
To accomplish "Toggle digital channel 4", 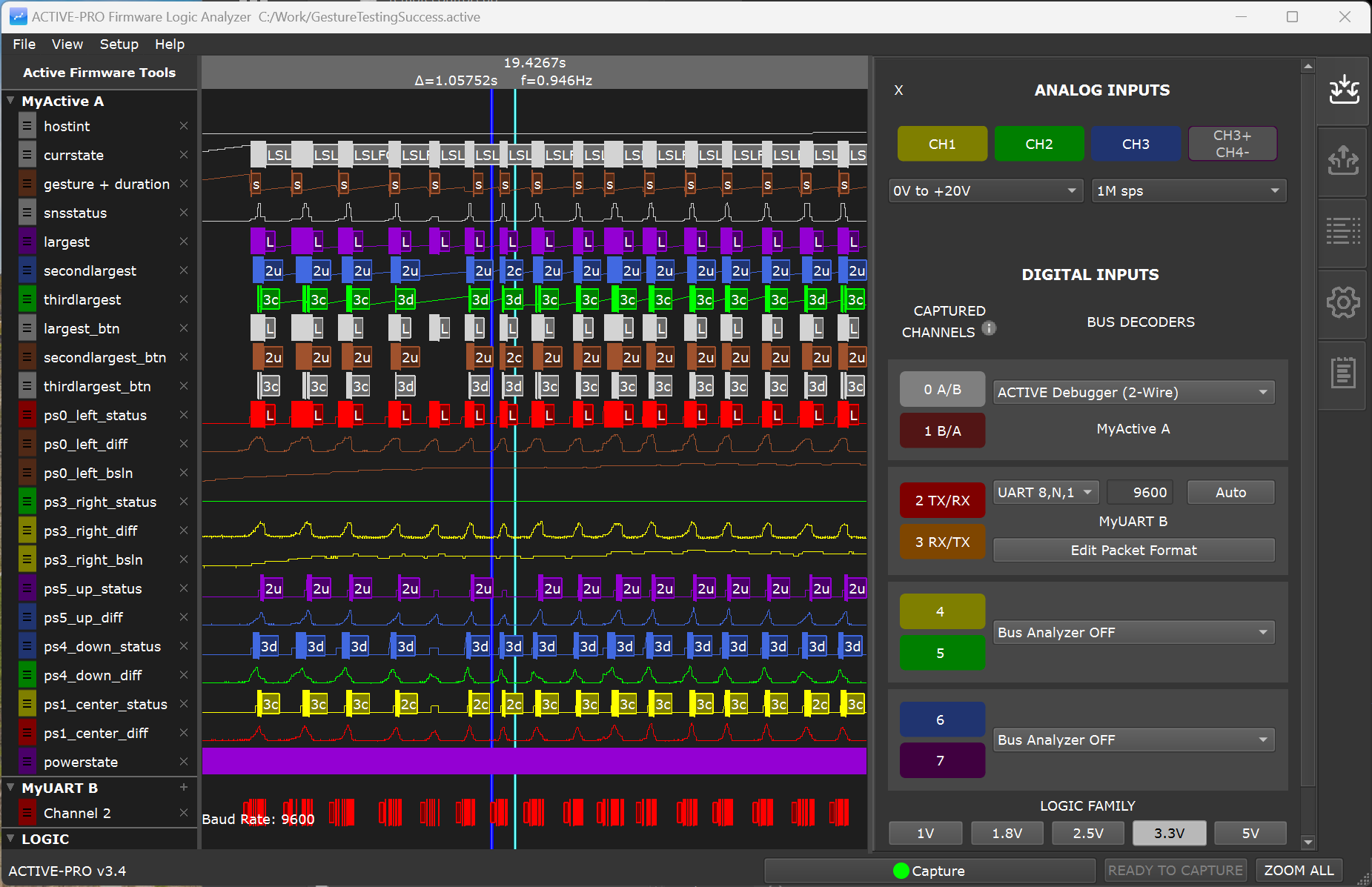I will 941,611.
